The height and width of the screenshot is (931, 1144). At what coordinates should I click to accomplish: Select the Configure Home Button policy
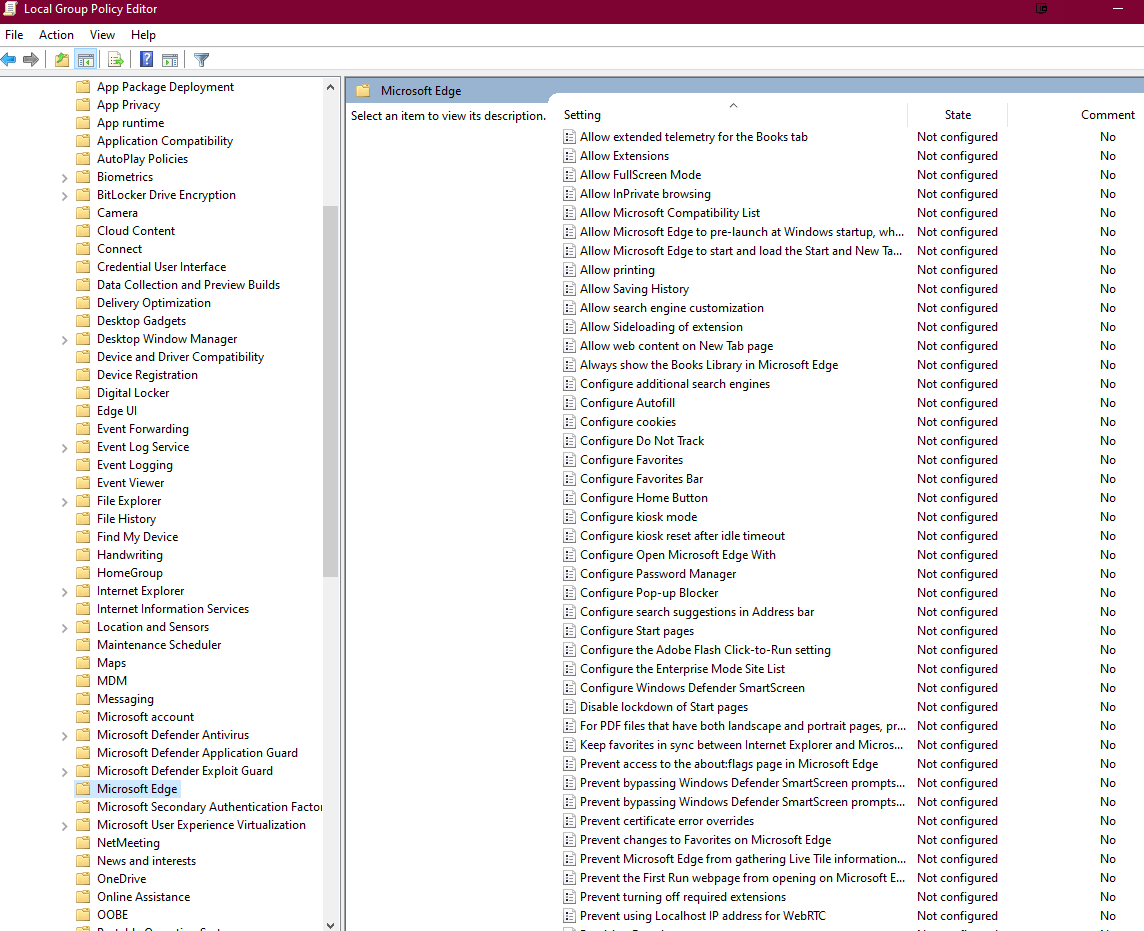pos(644,498)
